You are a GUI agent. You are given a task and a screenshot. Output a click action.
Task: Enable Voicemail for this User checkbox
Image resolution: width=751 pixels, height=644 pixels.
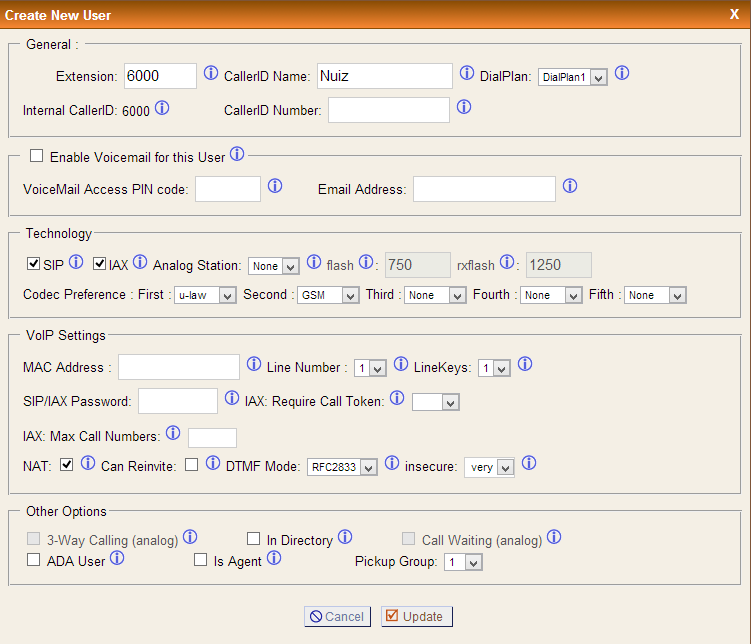click(36, 156)
